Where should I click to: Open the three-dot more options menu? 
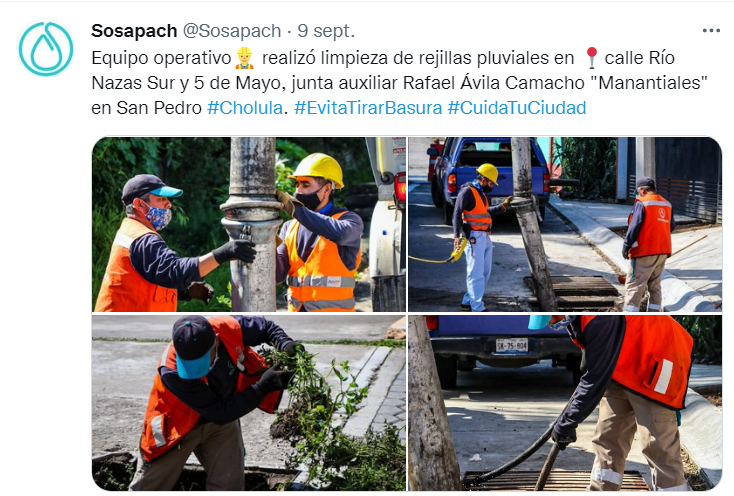tap(711, 31)
